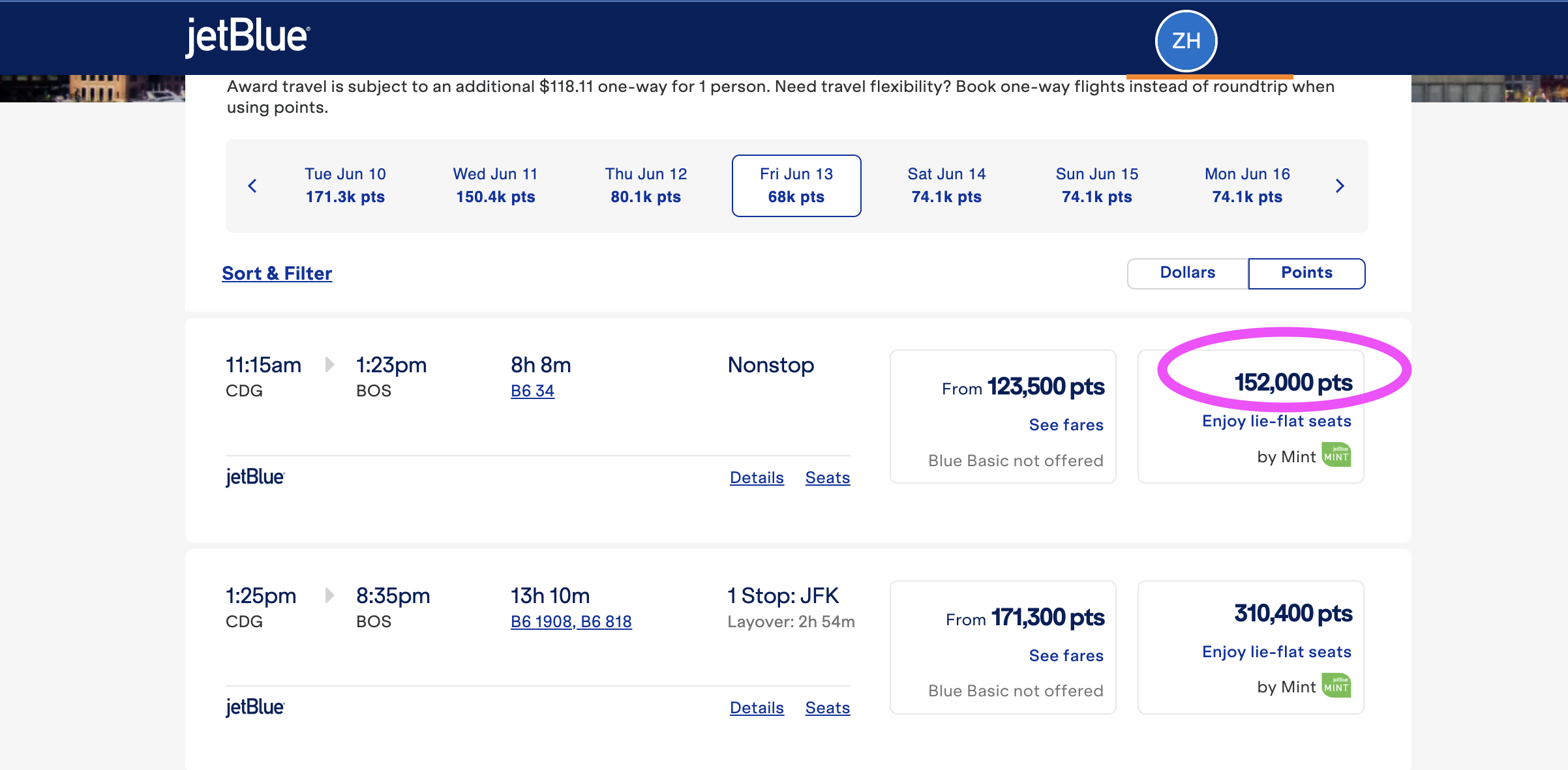The width and height of the screenshot is (1568, 770).
Task: Select Tue Jun 10 date tab
Action: tap(345, 186)
